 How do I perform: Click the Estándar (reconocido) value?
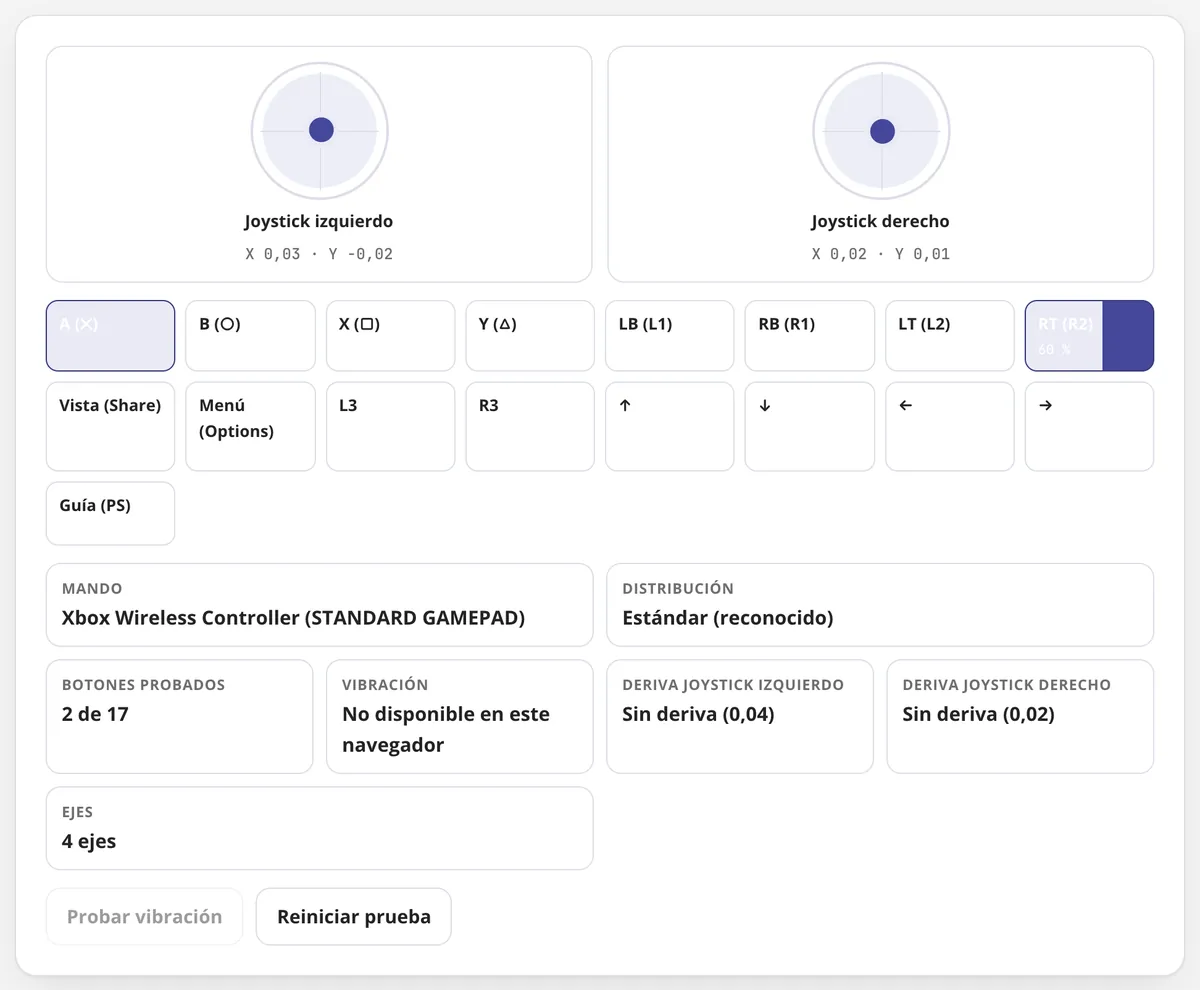pos(728,618)
